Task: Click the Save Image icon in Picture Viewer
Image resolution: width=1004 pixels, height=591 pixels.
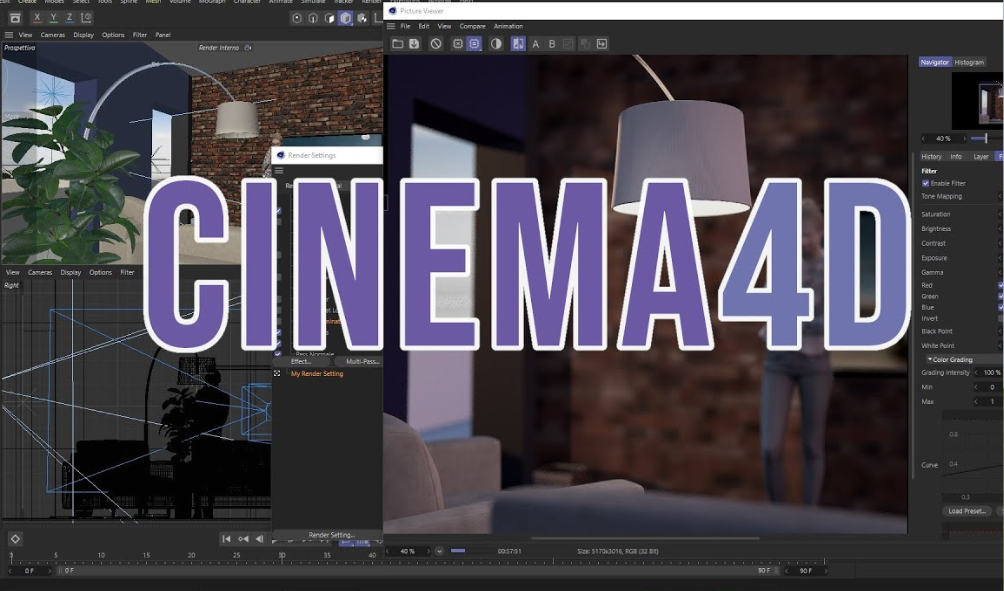Action: coord(412,44)
